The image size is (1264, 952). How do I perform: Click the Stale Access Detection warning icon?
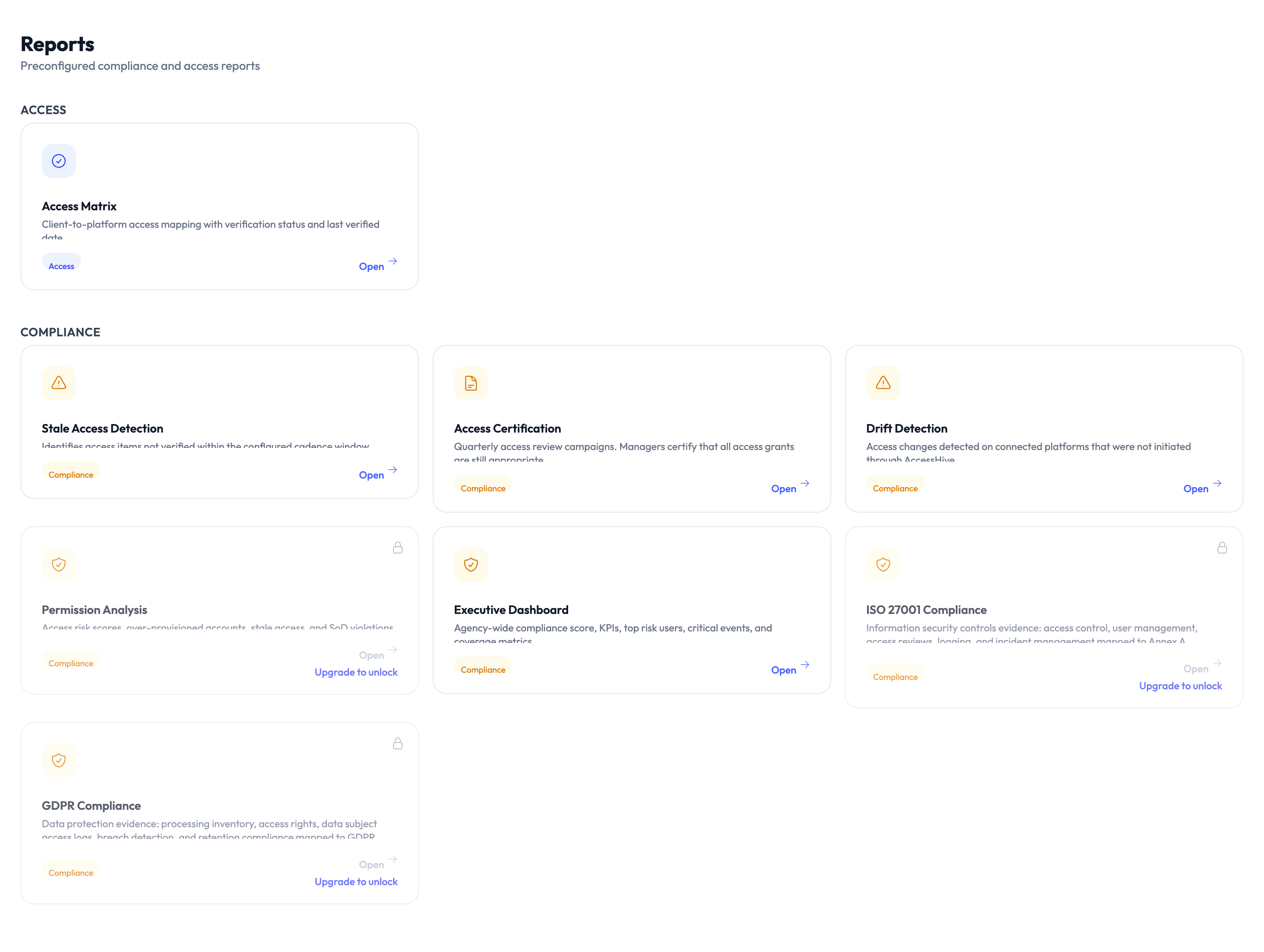[x=59, y=383]
